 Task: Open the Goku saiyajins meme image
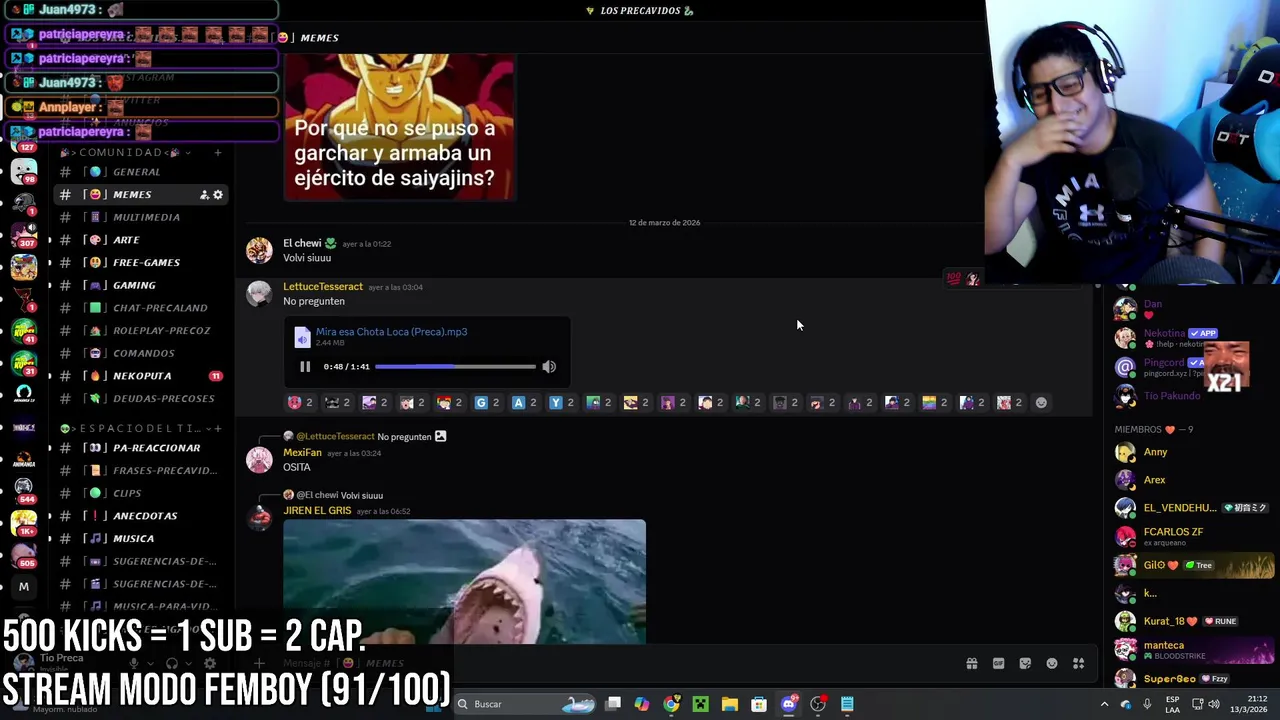(x=399, y=127)
